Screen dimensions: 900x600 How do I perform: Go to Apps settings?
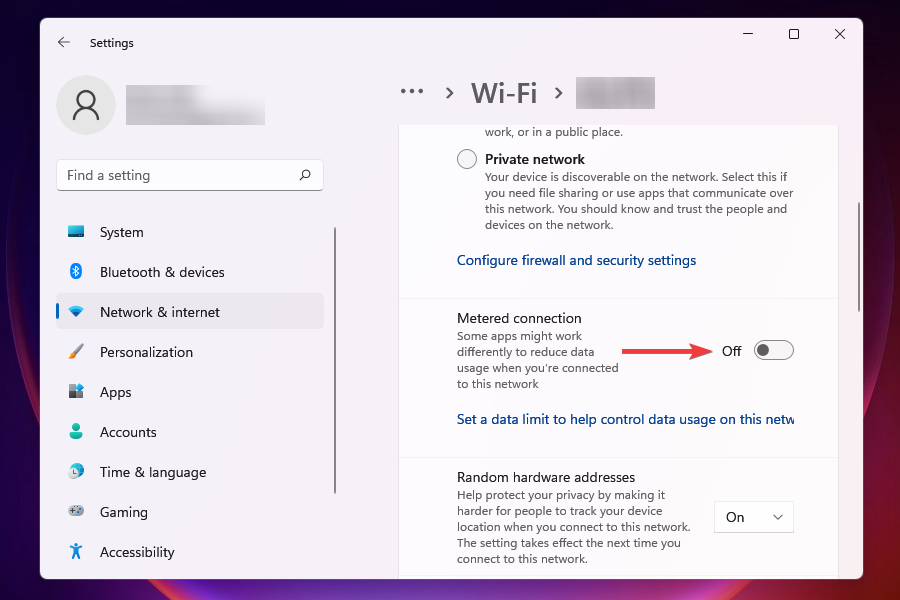tap(190, 392)
